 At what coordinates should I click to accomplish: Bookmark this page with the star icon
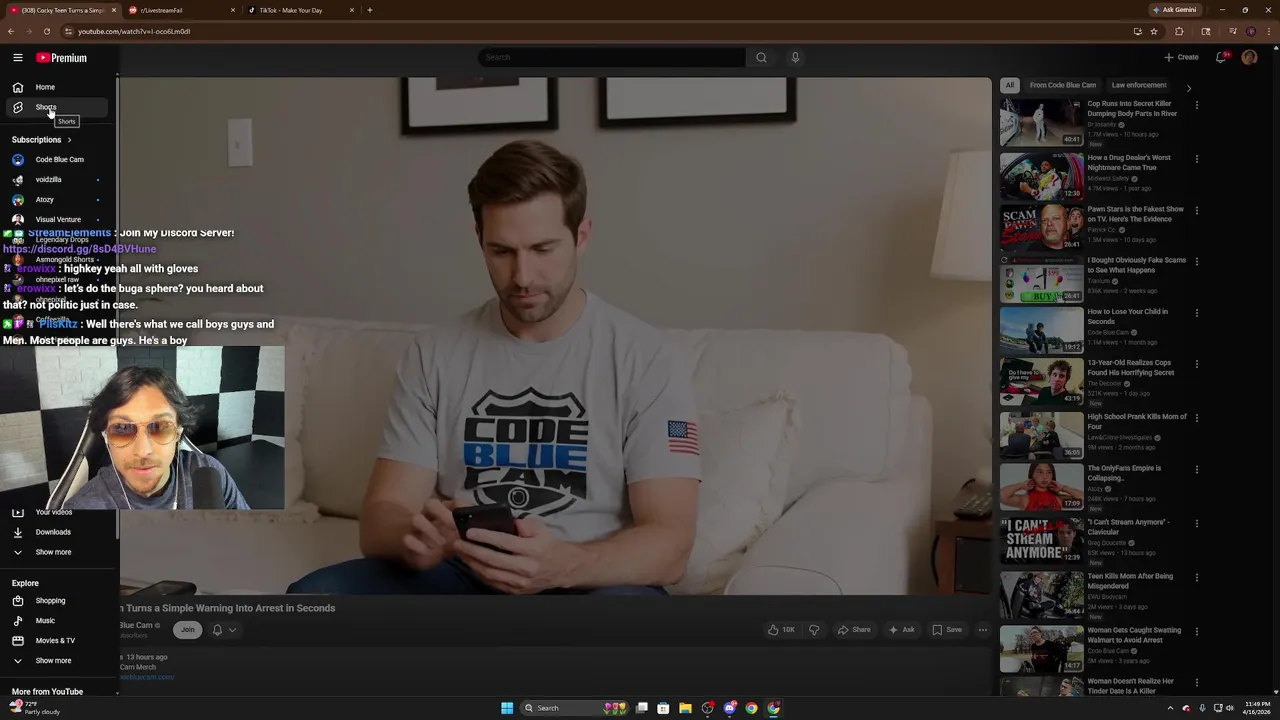click(x=1154, y=31)
